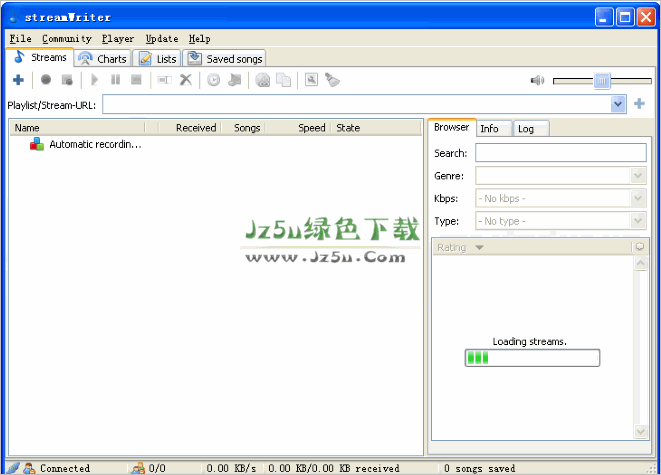Sort by the Received column header
The height and width of the screenshot is (475, 661).
[190, 128]
